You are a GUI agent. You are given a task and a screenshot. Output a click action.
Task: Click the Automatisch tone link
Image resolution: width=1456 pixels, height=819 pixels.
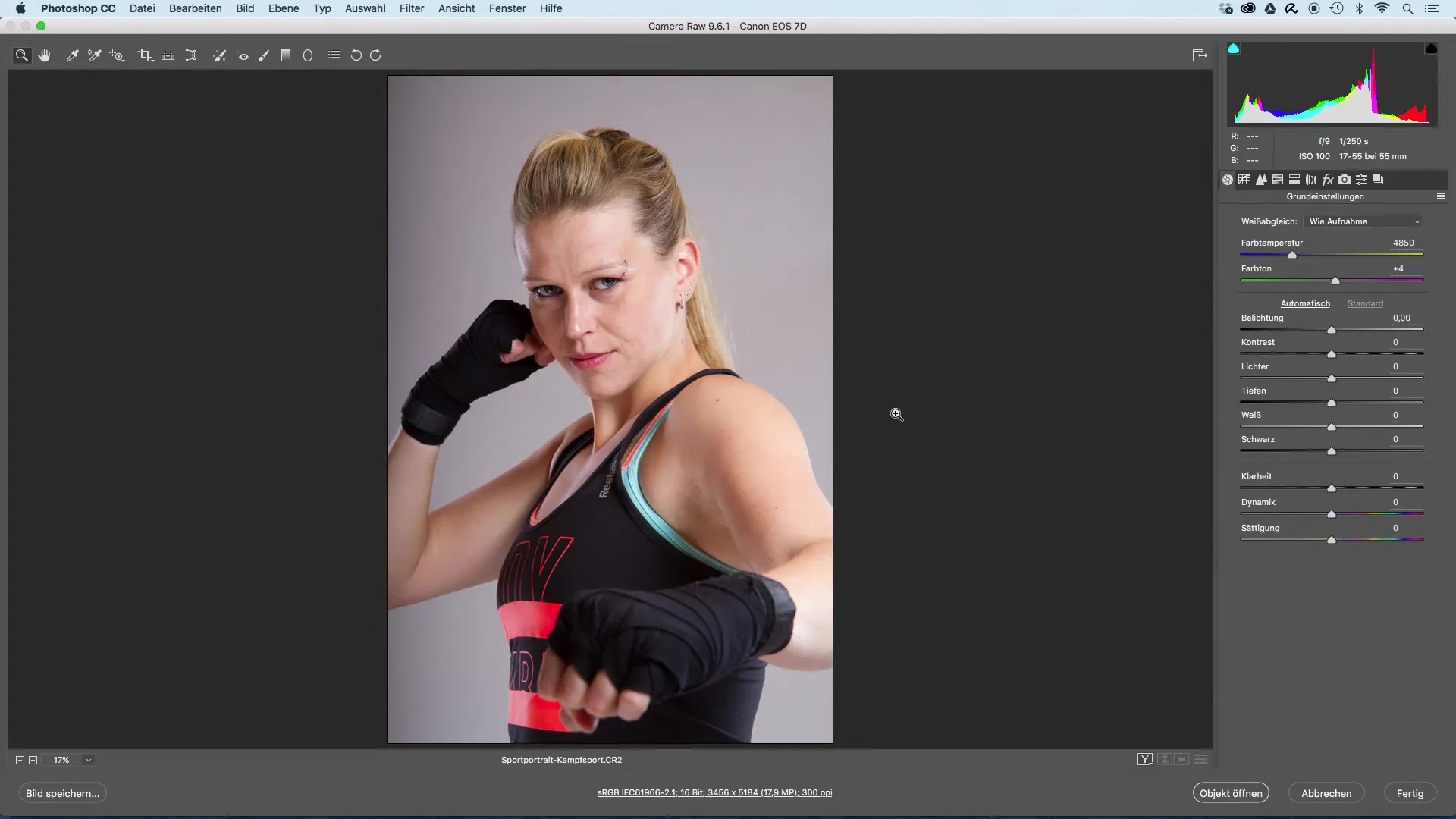point(1305,303)
